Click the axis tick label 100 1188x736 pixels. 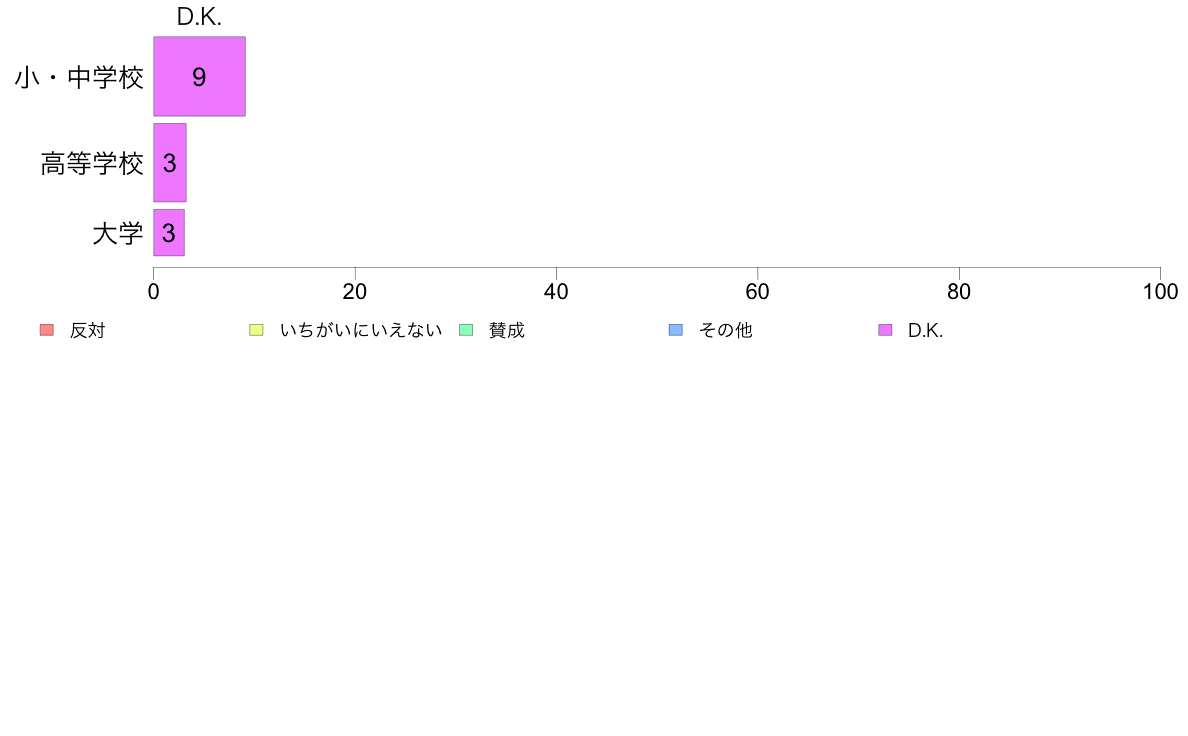[x=1160, y=292]
